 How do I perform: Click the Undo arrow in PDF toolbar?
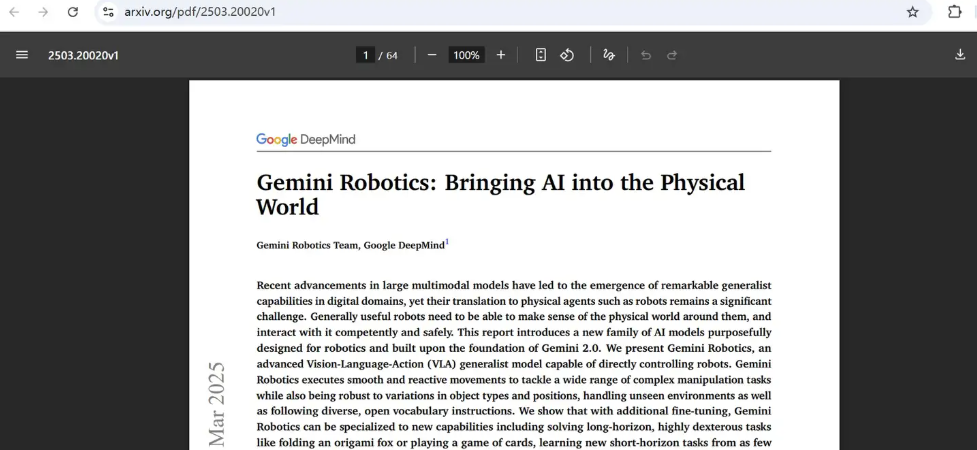[x=646, y=55]
